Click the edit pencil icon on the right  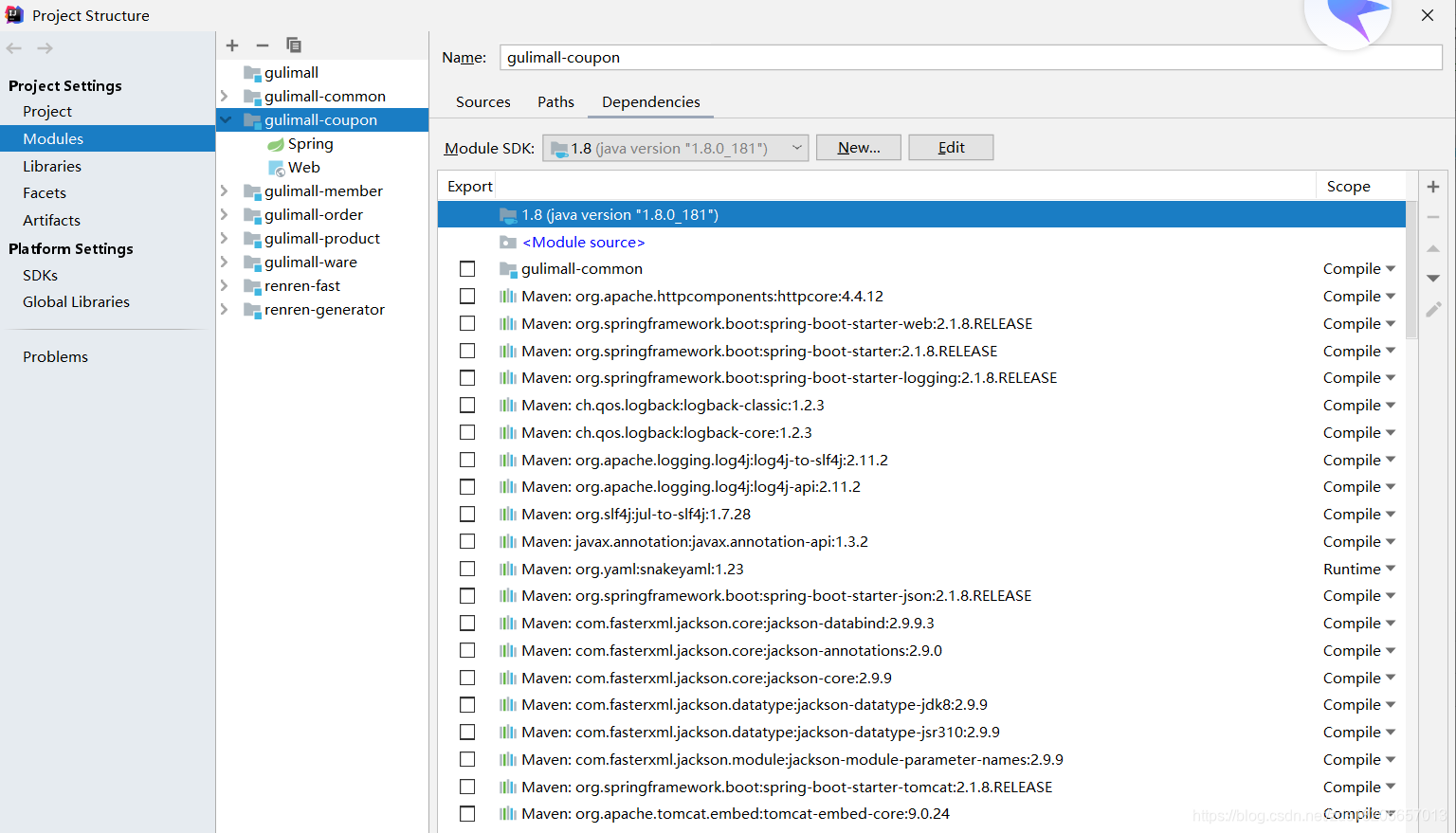(x=1433, y=308)
